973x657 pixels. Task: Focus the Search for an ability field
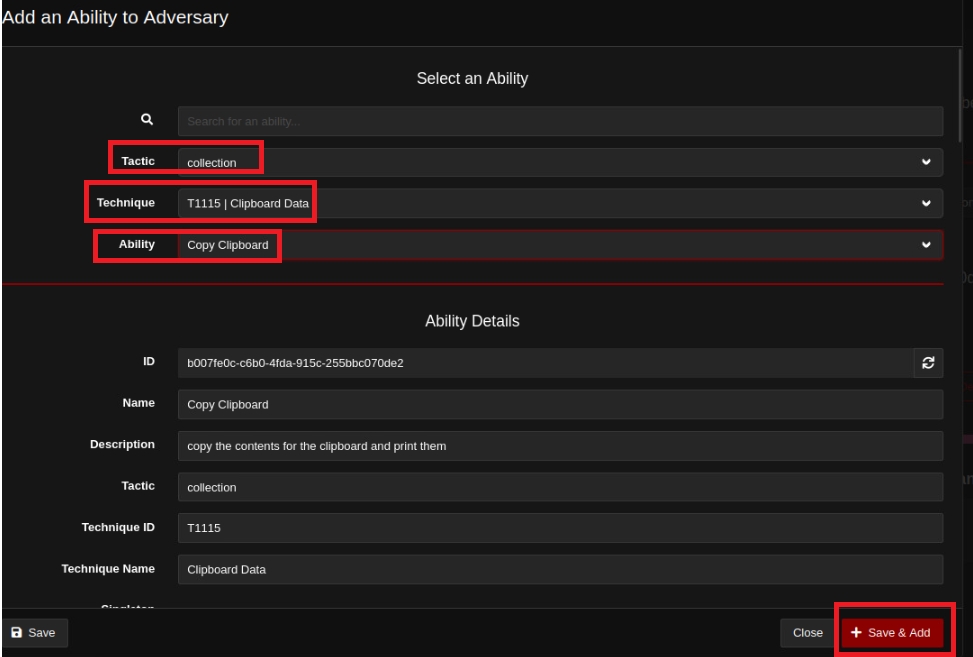(x=560, y=121)
